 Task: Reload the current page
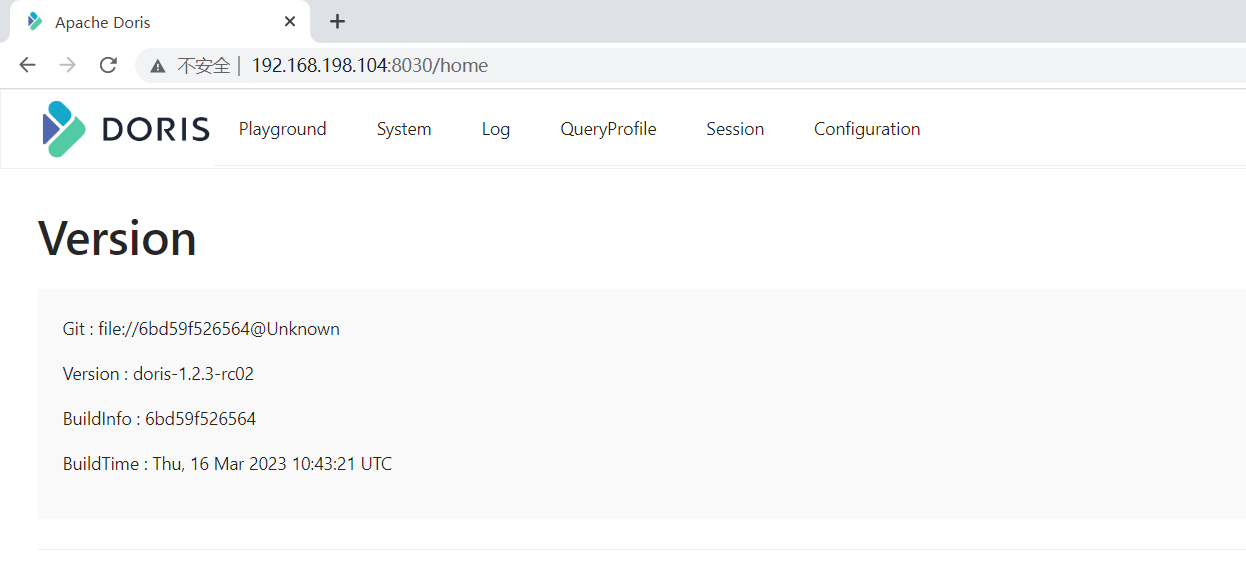[108, 65]
